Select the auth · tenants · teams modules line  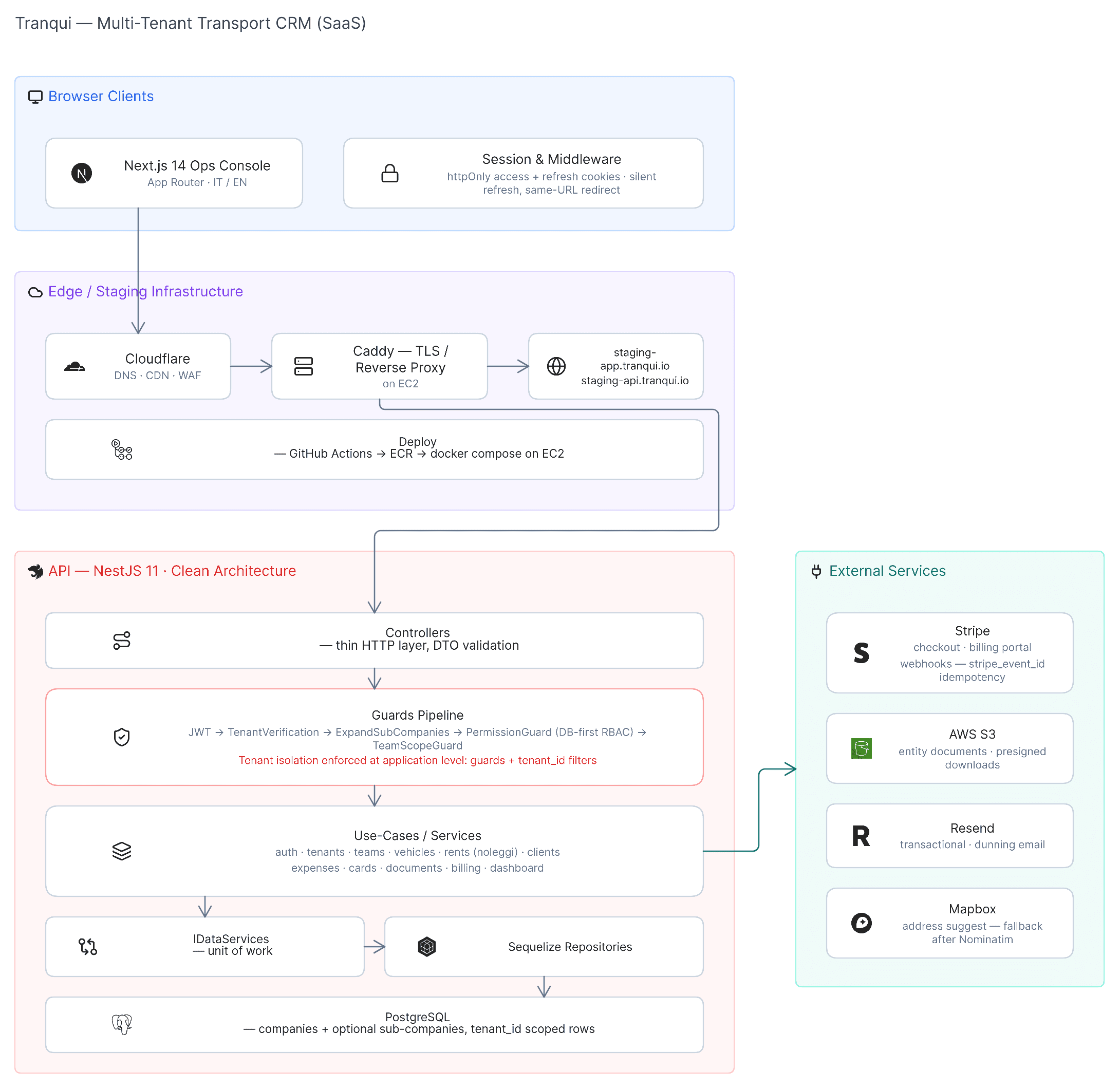(418, 852)
